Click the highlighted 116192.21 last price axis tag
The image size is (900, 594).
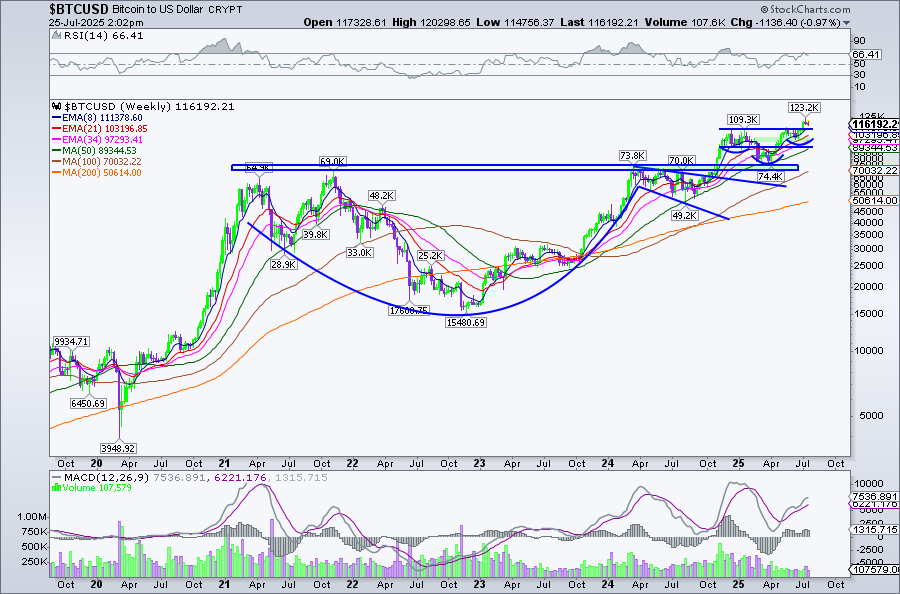click(874, 125)
